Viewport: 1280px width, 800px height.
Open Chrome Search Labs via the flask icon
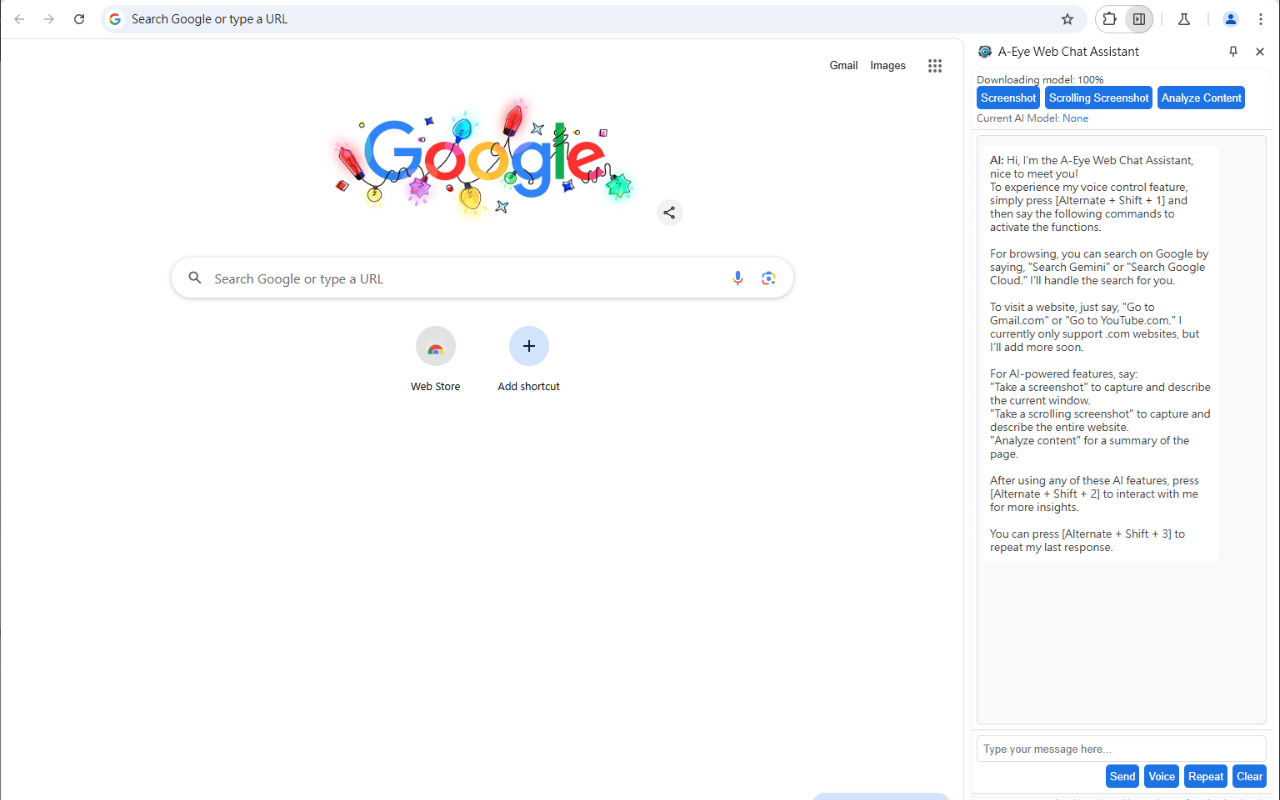coord(1183,19)
